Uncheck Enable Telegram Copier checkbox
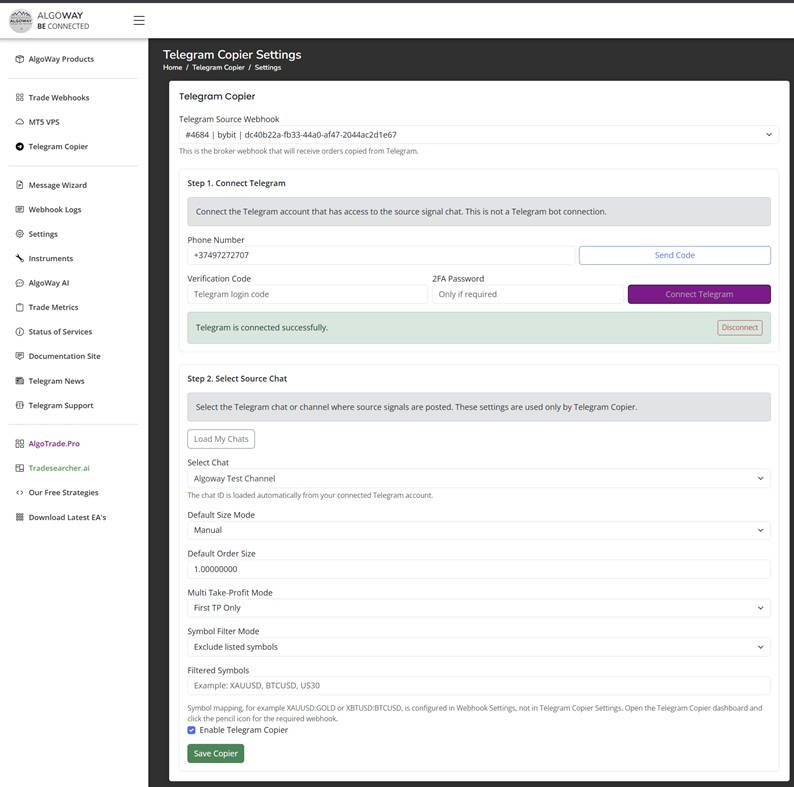The height and width of the screenshot is (787, 794). pyautogui.click(x=191, y=730)
